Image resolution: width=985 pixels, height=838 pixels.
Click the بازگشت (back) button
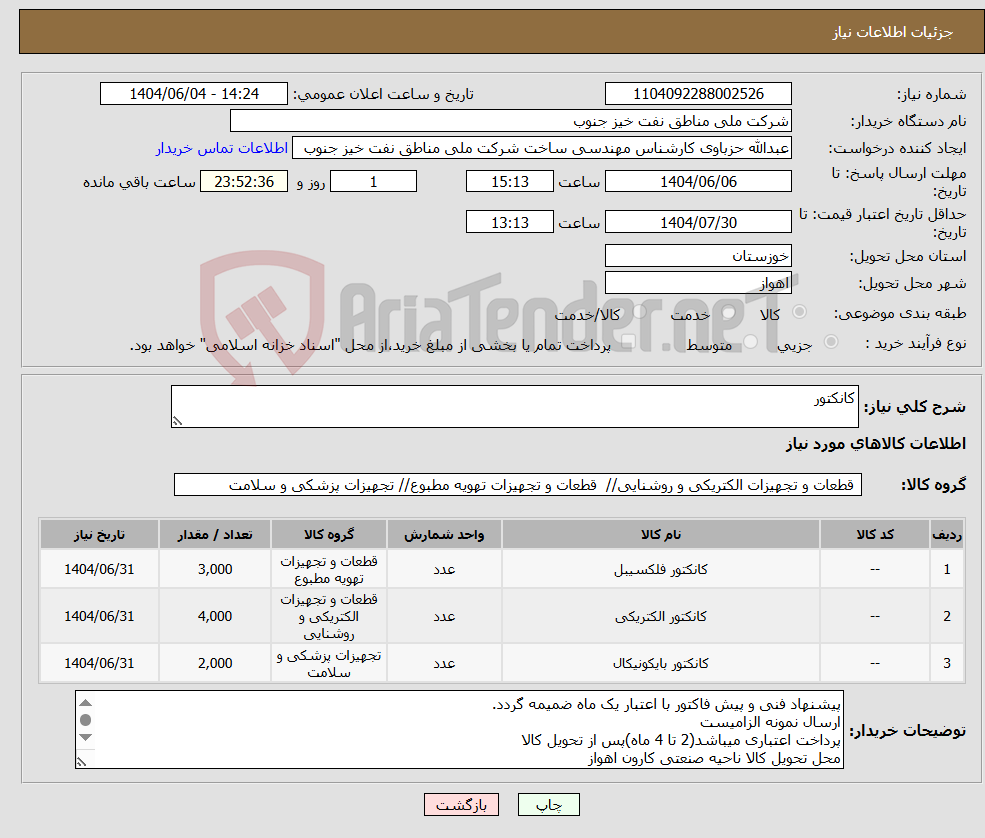click(461, 805)
